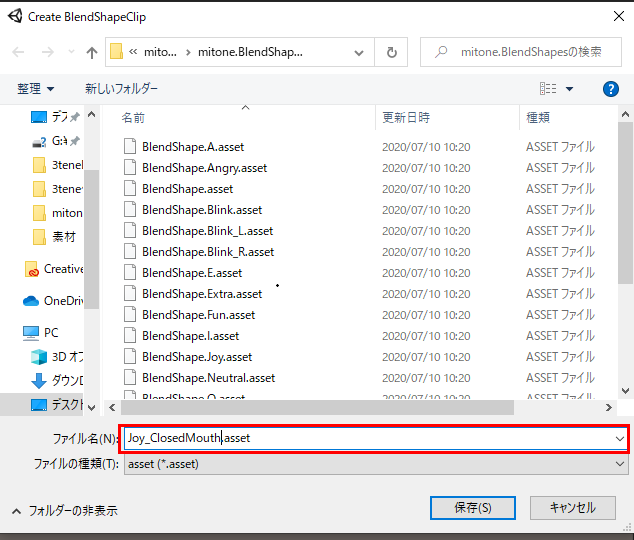Sort by the 種類 column header

(x=537, y=118)
